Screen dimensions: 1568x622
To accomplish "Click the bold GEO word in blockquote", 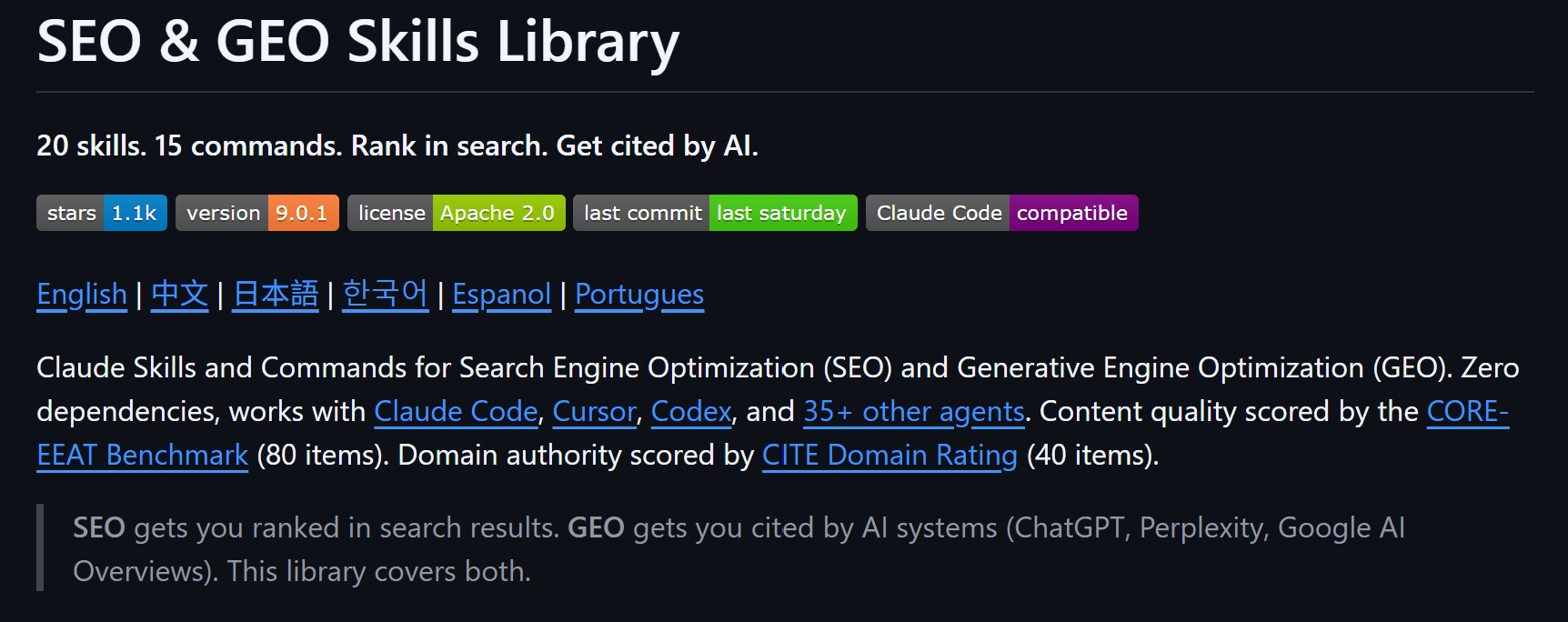I will pos(596,528).
